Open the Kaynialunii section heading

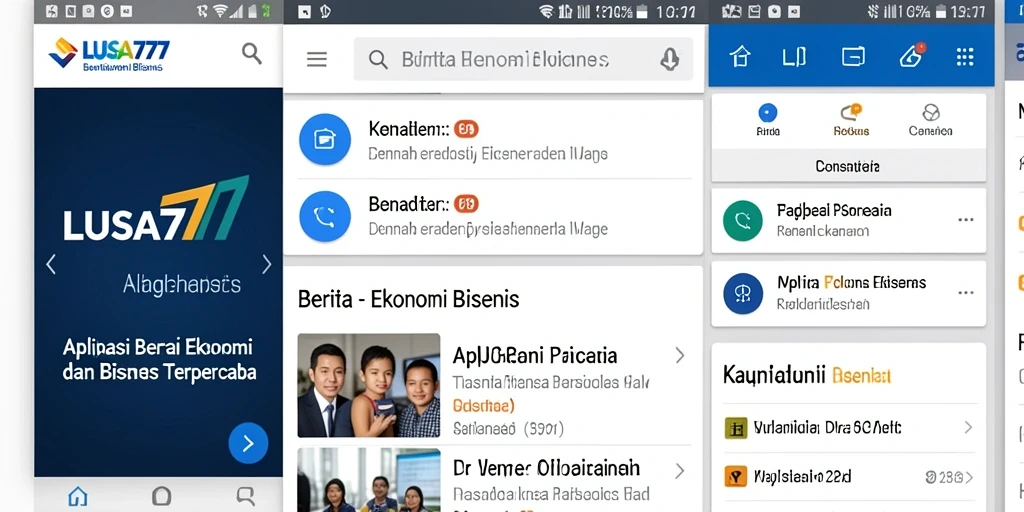[x=807, y=375]
